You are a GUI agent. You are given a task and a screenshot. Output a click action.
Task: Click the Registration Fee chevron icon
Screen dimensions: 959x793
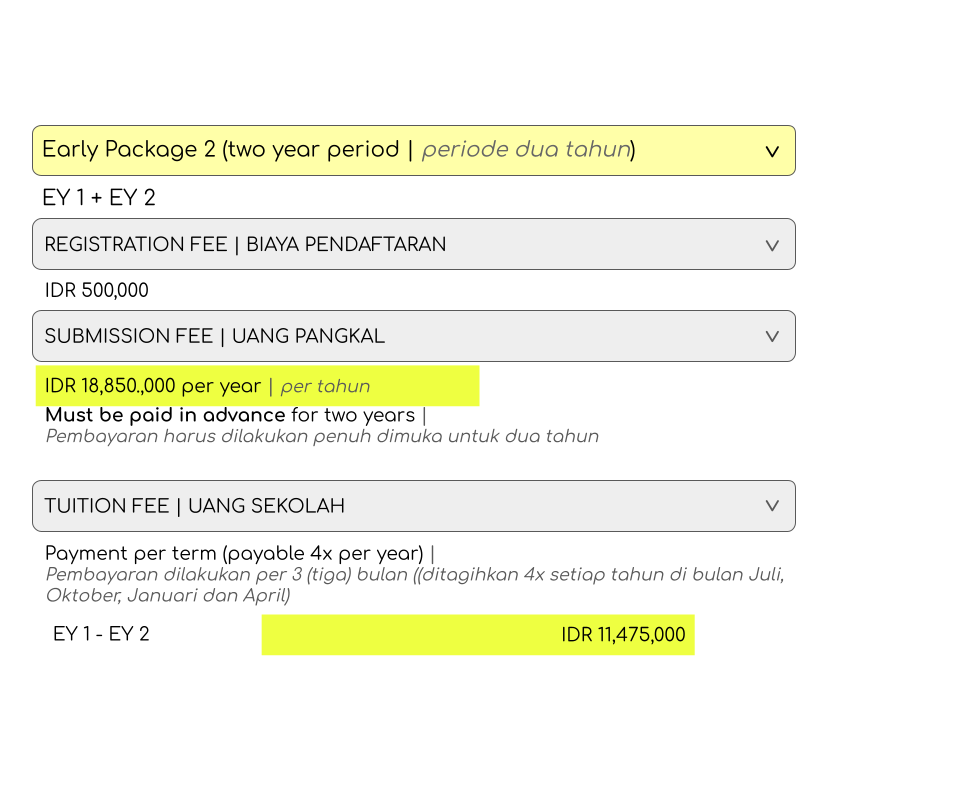[772, 245]
